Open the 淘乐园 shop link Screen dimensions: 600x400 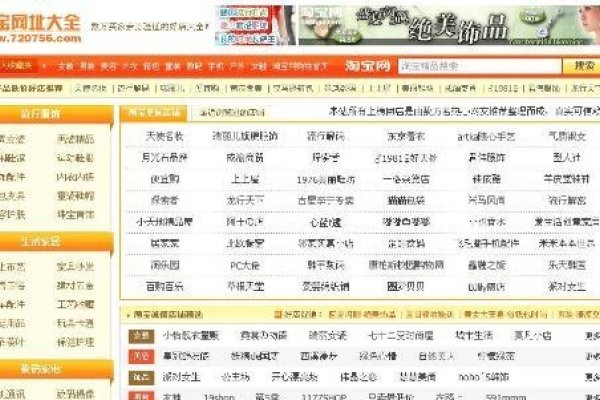click(165, 265)
